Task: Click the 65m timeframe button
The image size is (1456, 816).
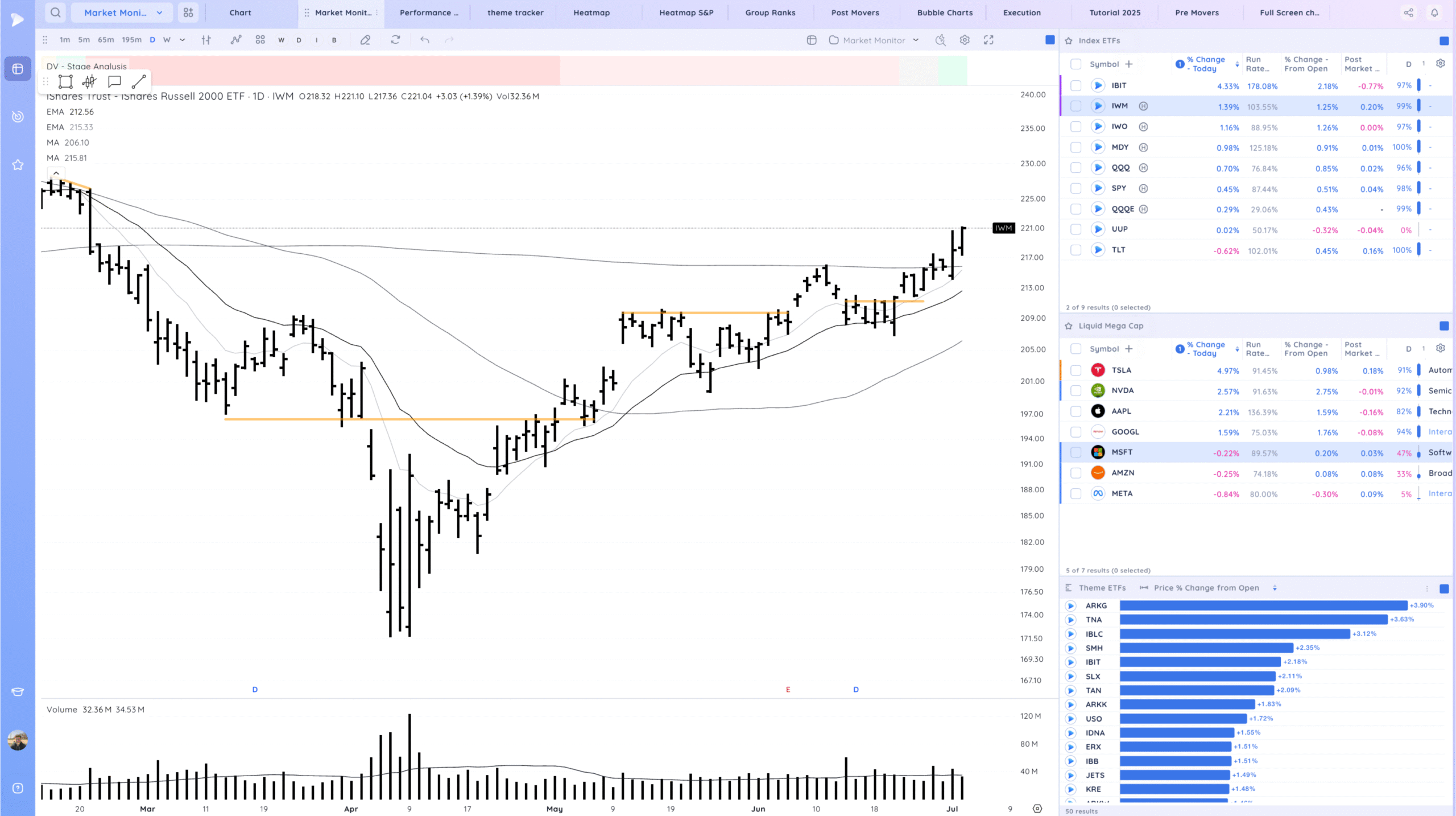Action: (106, 40)
